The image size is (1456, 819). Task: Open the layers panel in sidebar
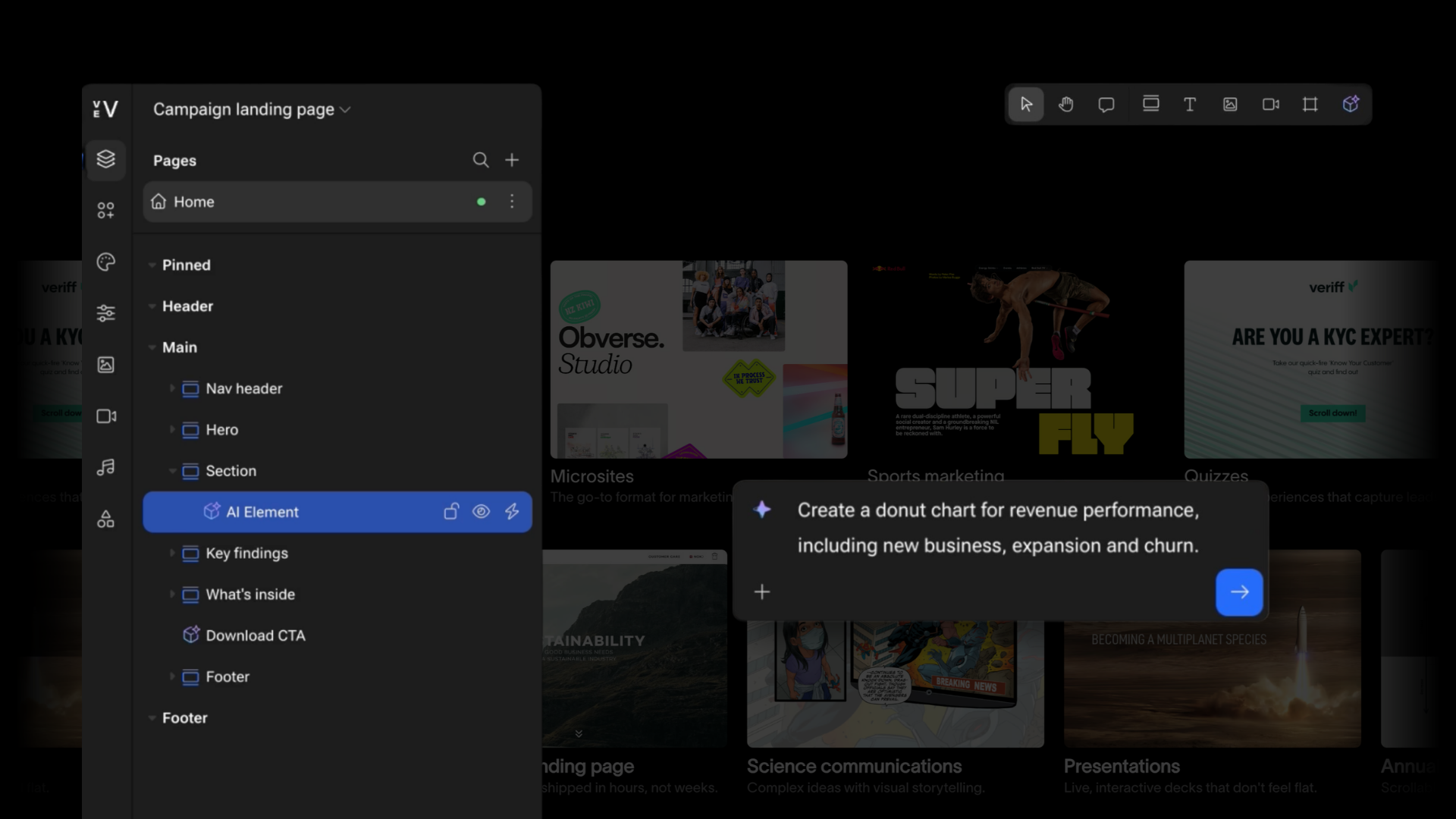pos(106,159)
